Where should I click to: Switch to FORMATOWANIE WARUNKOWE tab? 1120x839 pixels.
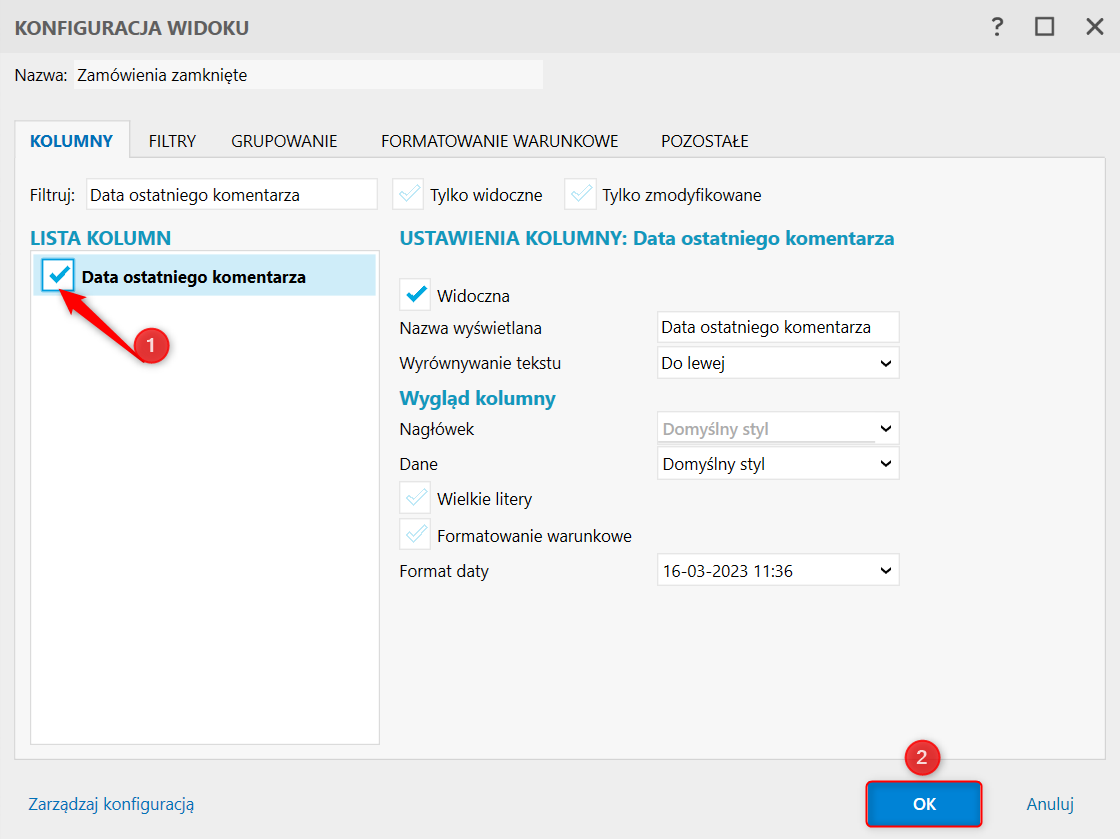[x=499, y=141]
